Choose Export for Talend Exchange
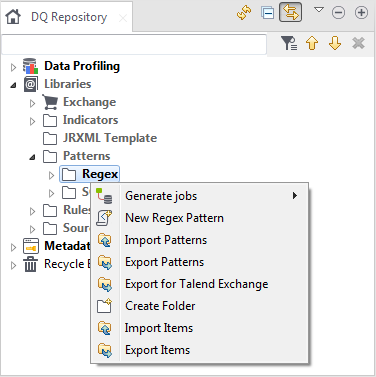Image resolution: width=376 pixels, height=377 pixels. [x=199, y=284]
